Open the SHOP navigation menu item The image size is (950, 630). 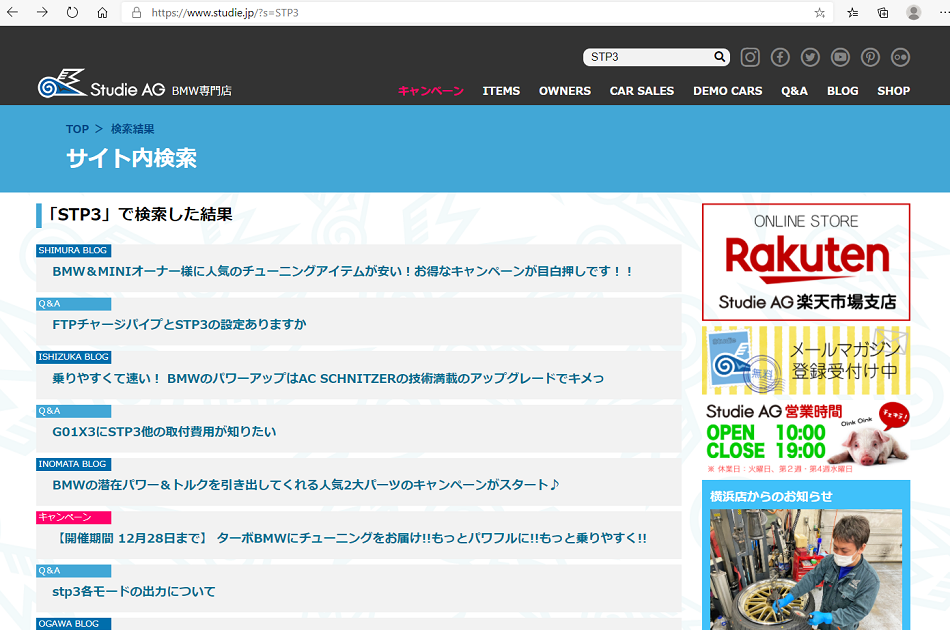pos(894,91)
